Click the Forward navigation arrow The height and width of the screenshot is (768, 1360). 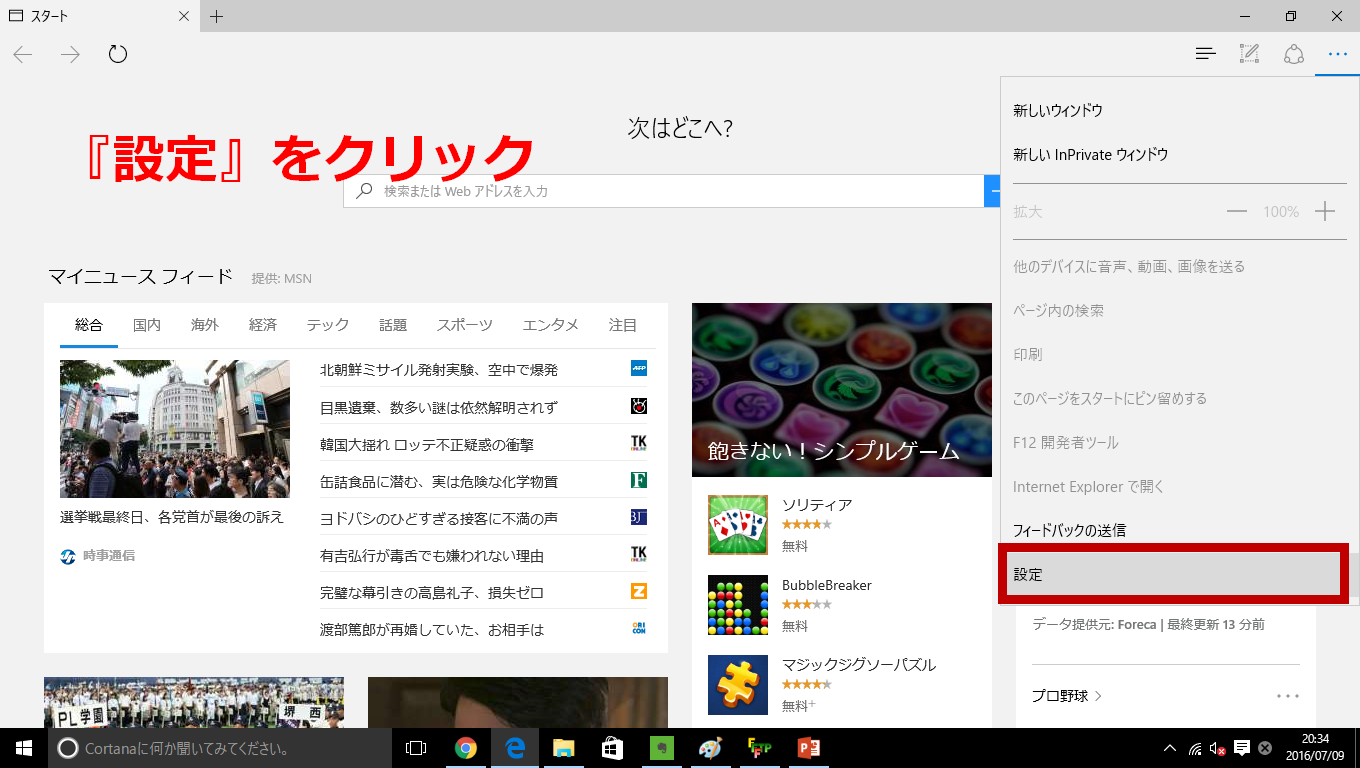click(x=70, y=54)
